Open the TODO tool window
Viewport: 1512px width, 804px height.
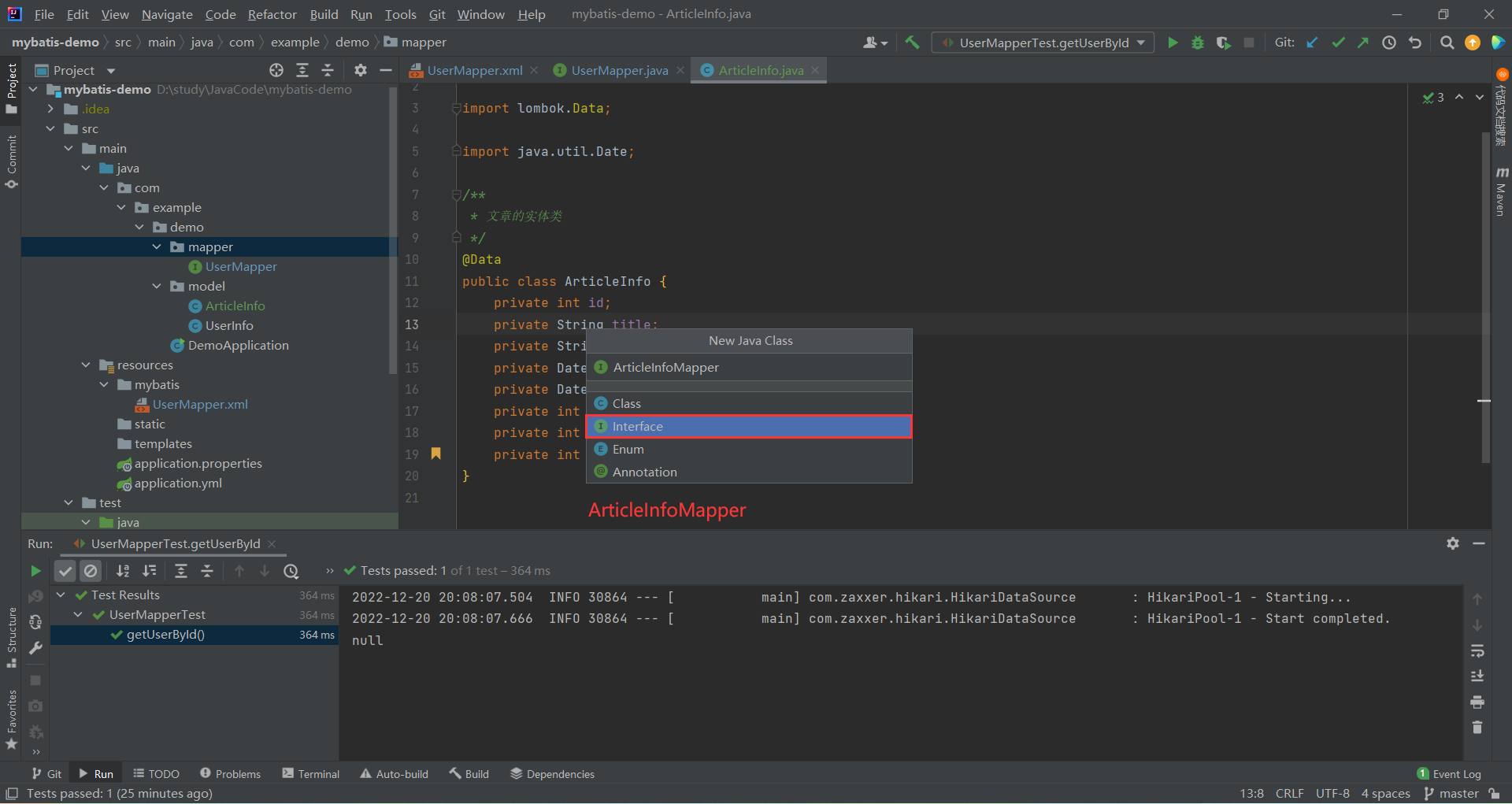(156, 774)
